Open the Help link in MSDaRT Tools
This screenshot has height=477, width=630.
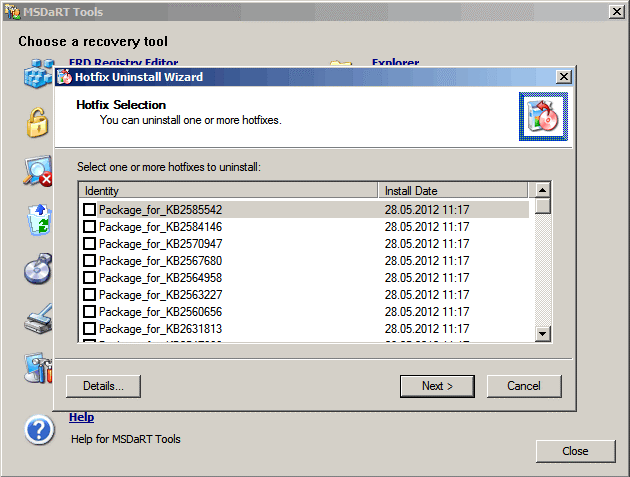point(82,417)
